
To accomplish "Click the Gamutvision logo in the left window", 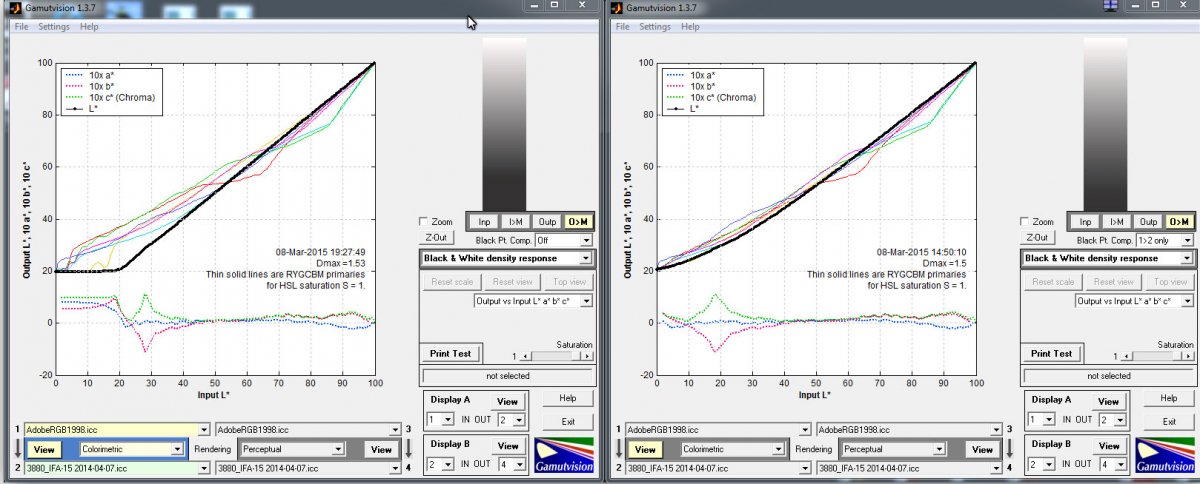I will [565, 456].
